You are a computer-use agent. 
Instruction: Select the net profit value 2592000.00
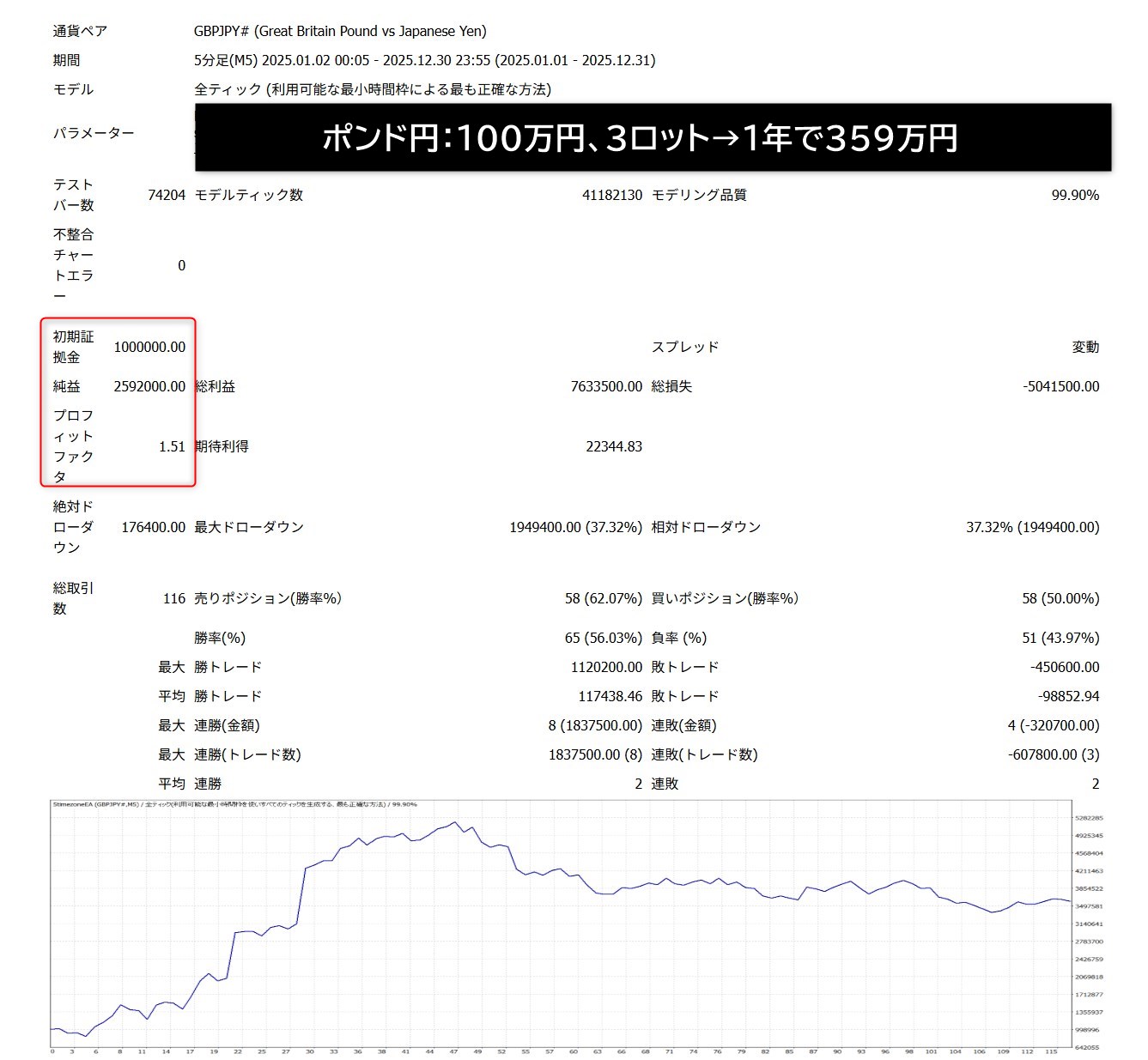click(x=149, y=386)
